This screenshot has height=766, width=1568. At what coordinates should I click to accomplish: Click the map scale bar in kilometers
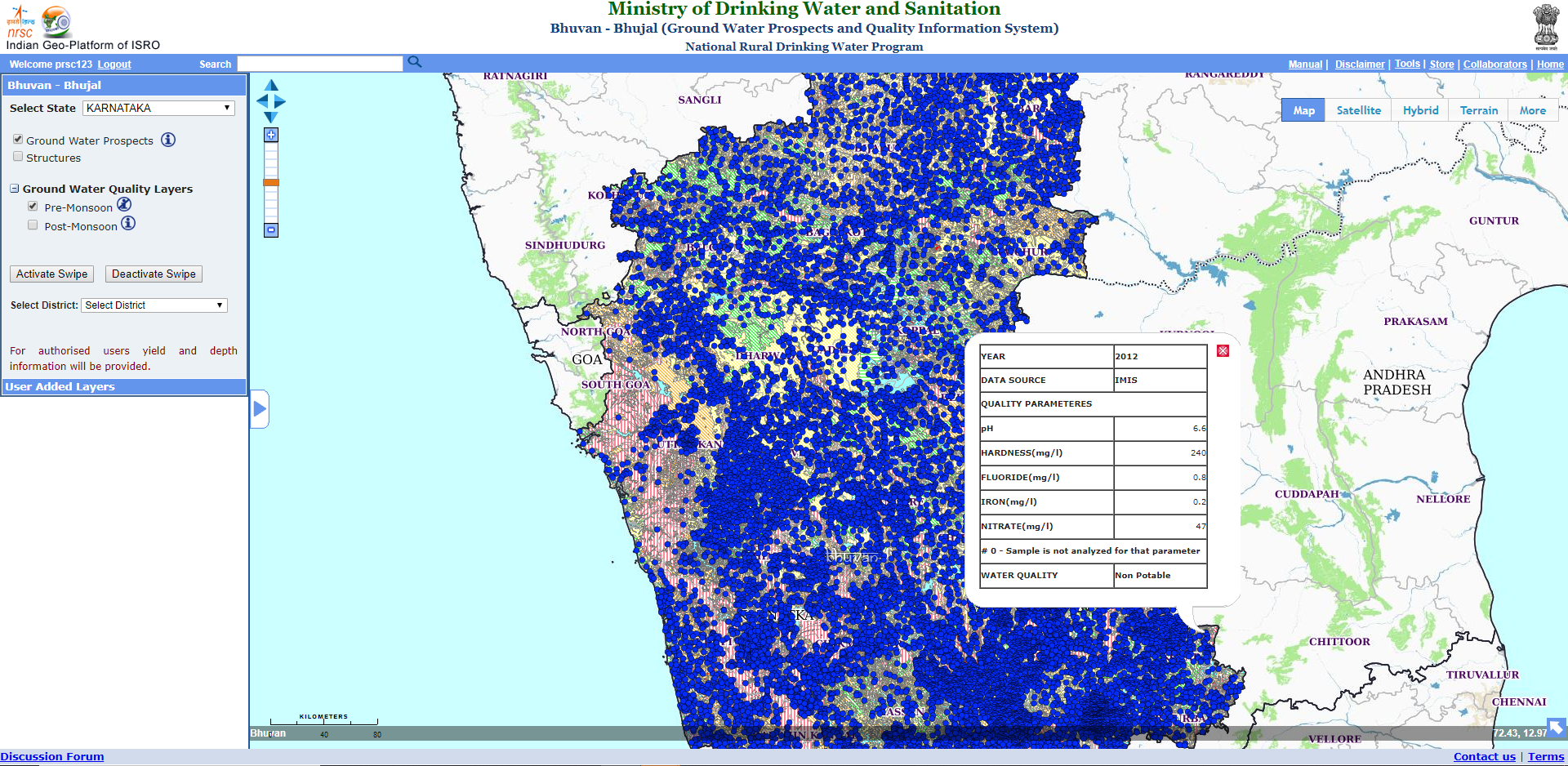324,724
